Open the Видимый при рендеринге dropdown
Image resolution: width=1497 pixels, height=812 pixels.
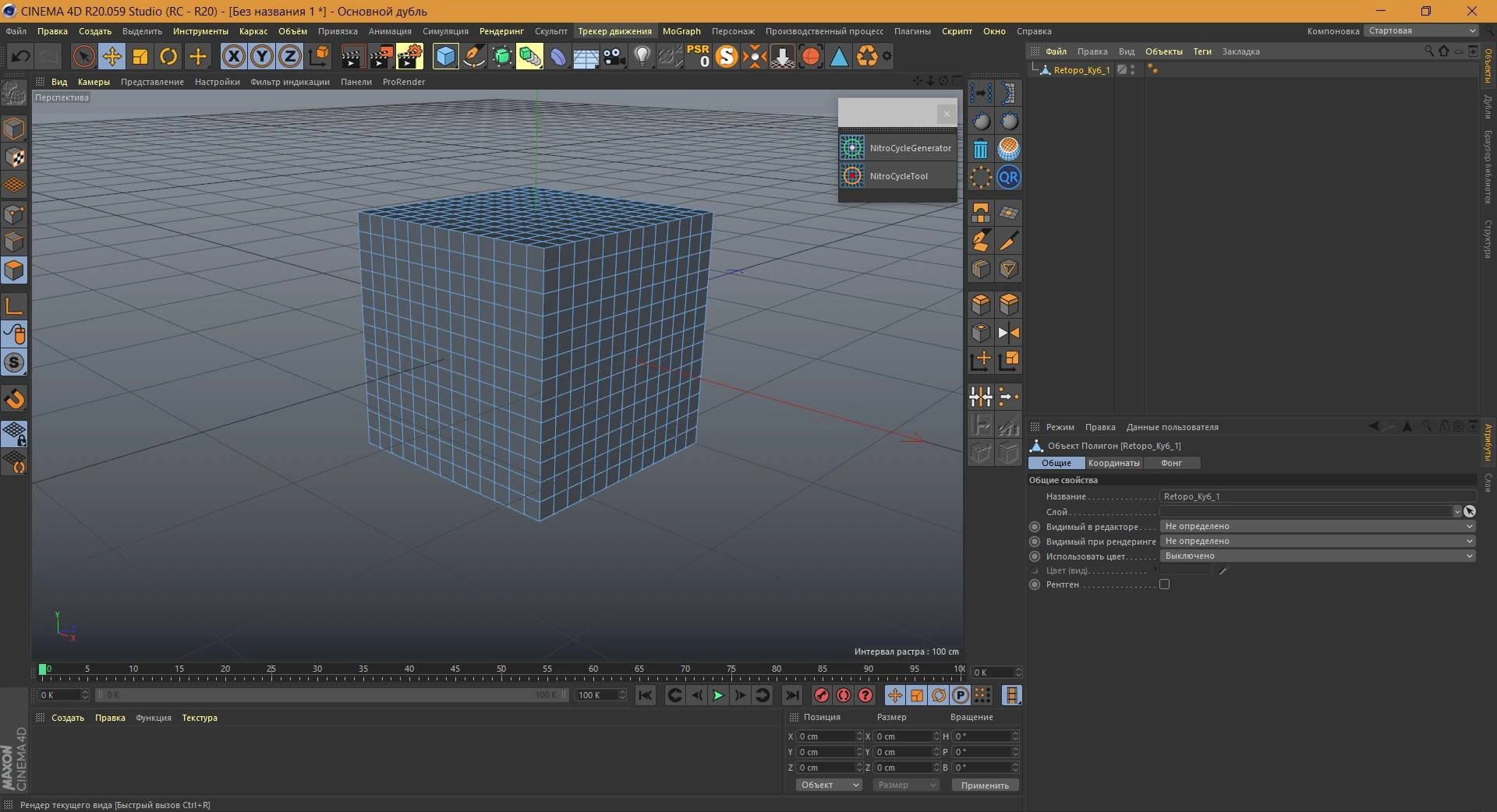(x=1318, y=541)
